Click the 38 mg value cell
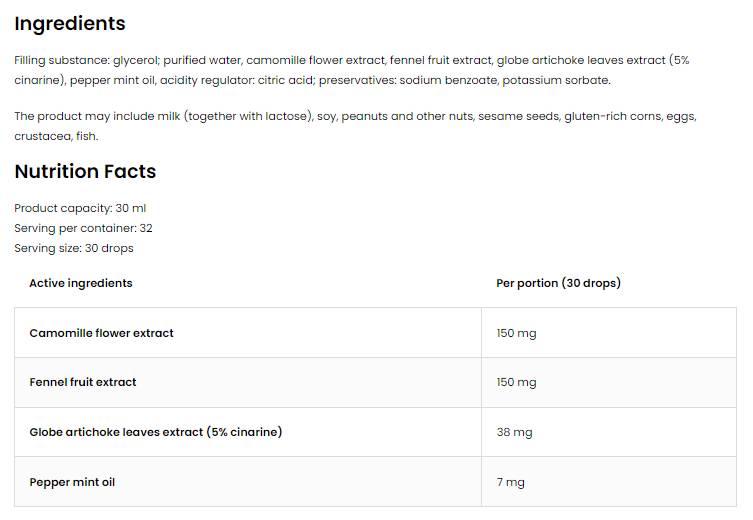753x520 pixels. coord(514,432)
